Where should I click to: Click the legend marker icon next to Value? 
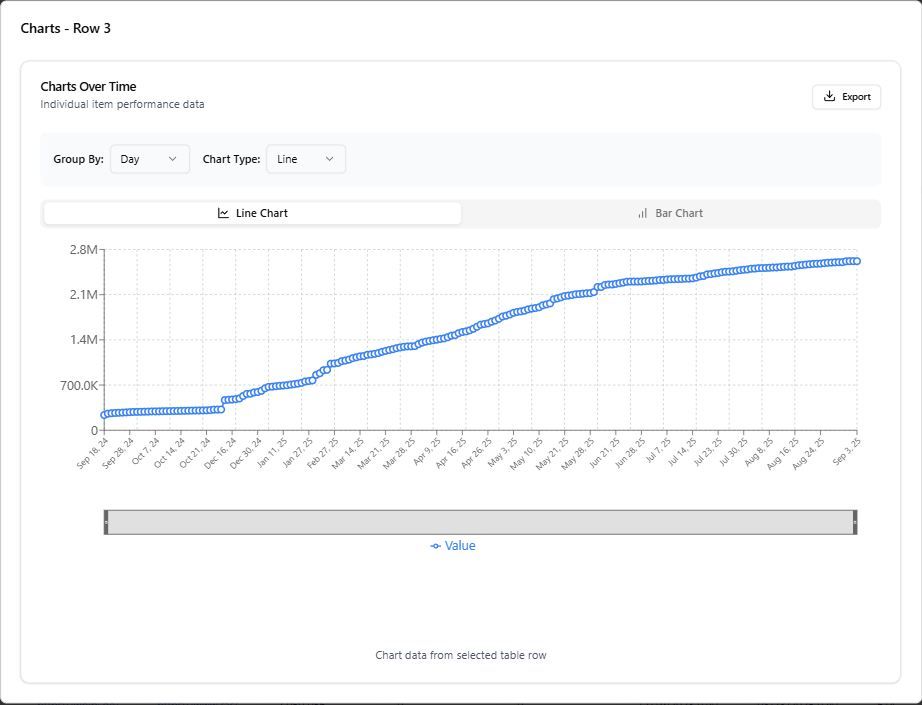435,545
